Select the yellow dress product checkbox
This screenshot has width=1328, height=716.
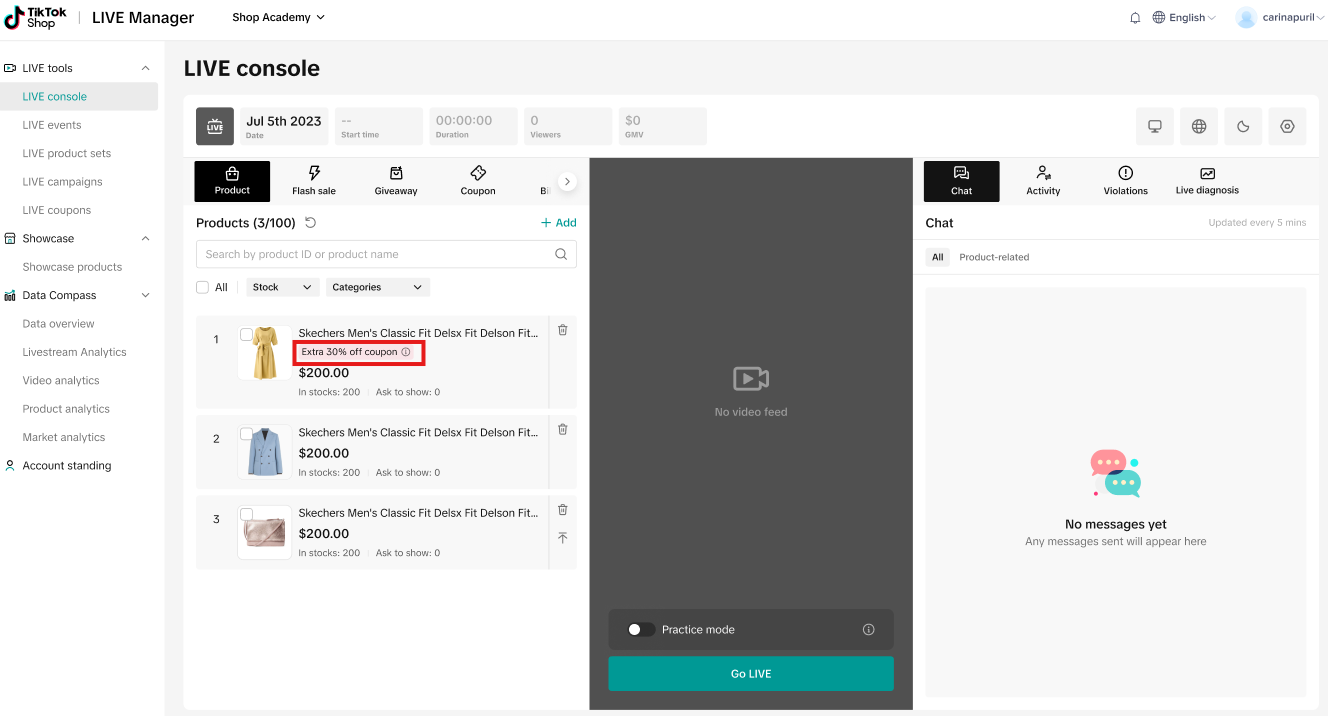[246, 335]
